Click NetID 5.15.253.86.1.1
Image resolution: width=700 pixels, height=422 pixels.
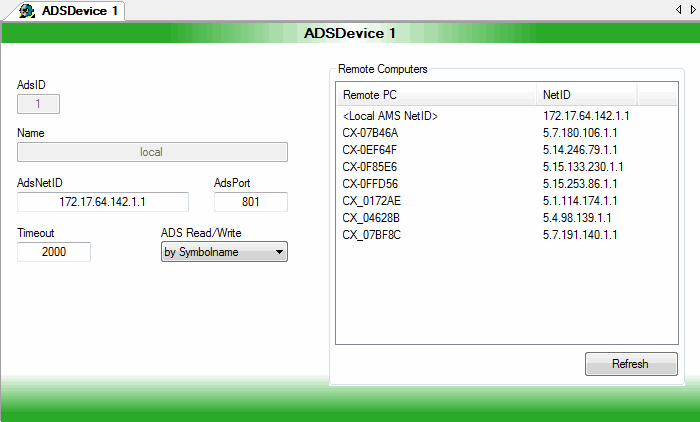[x=580, y=184]
